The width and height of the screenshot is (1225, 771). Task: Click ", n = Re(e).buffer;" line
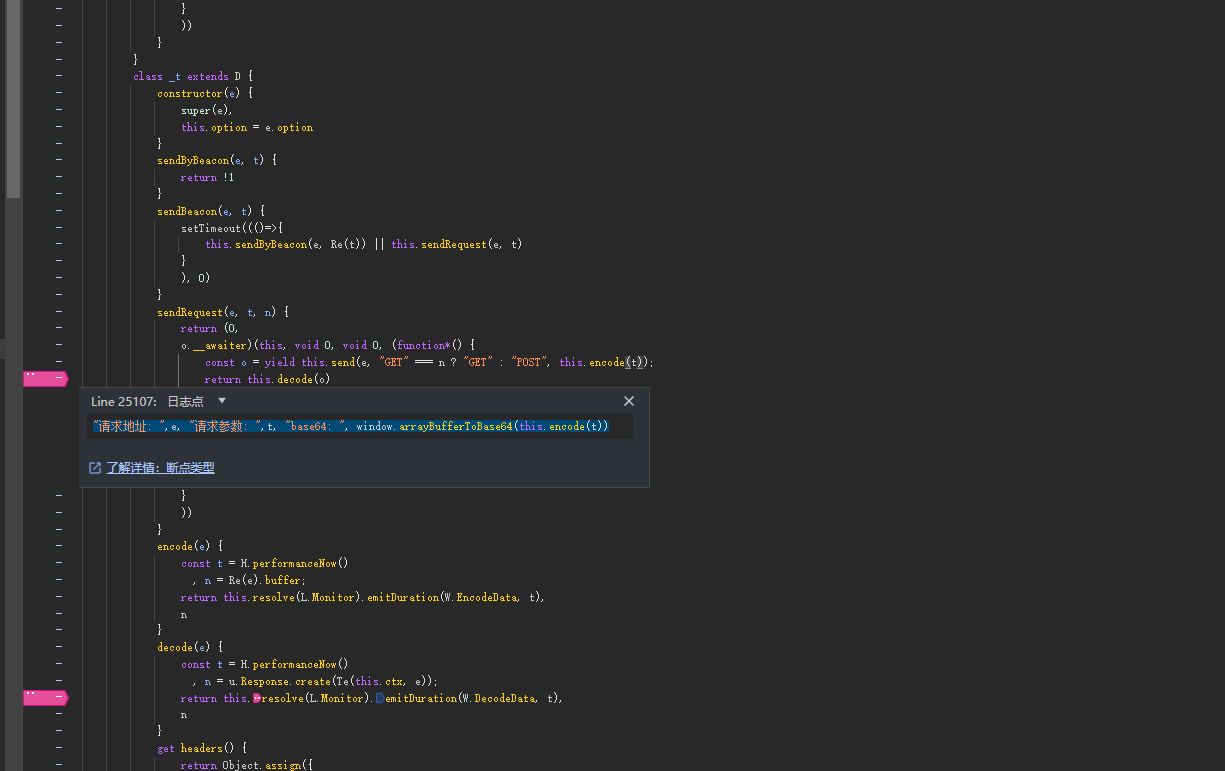tap(249, 580)
